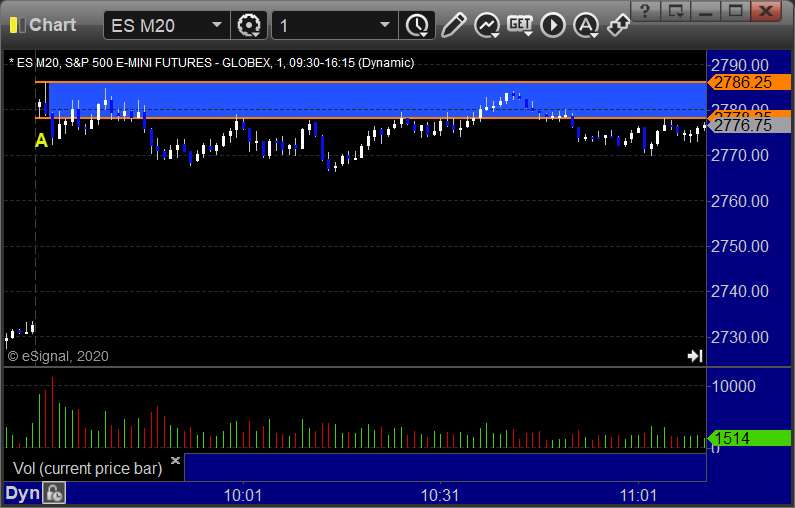The width and height of the screenshot is (795, 508).
Task: Close the chart window
Action: click(766, 10)
